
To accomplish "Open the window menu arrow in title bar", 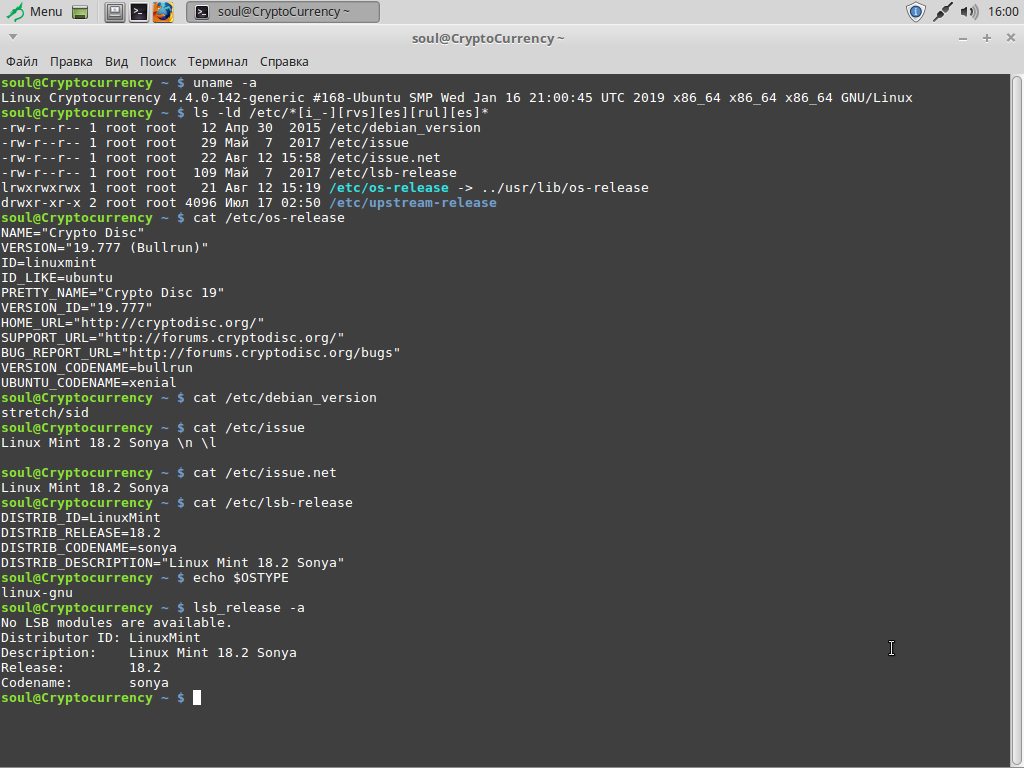I will 12,37.
